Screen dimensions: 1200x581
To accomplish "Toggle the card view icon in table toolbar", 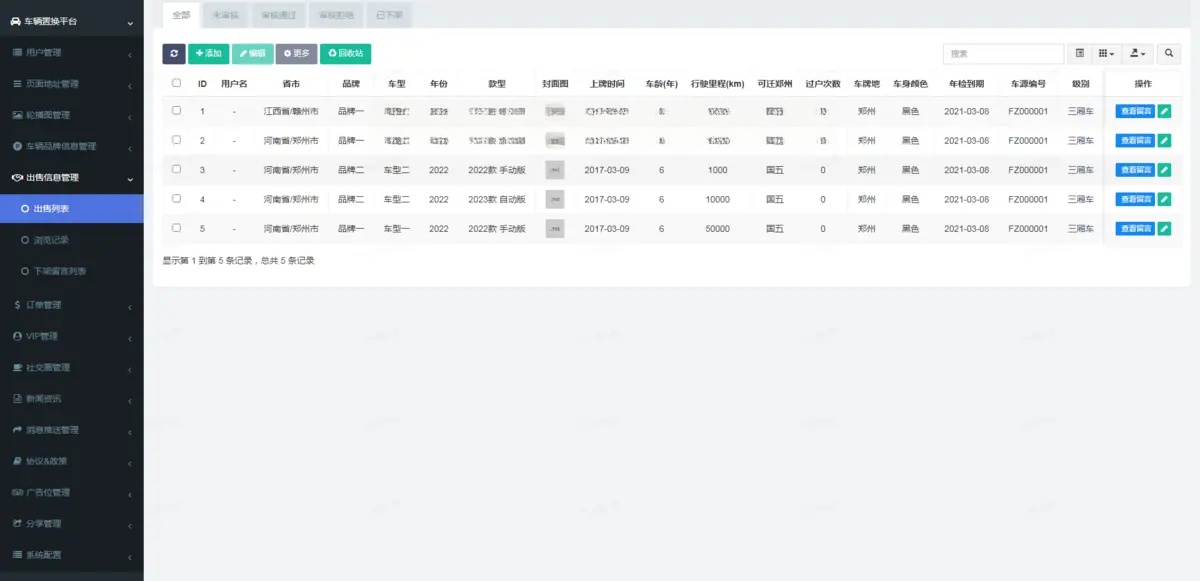I will (1080, 54).
